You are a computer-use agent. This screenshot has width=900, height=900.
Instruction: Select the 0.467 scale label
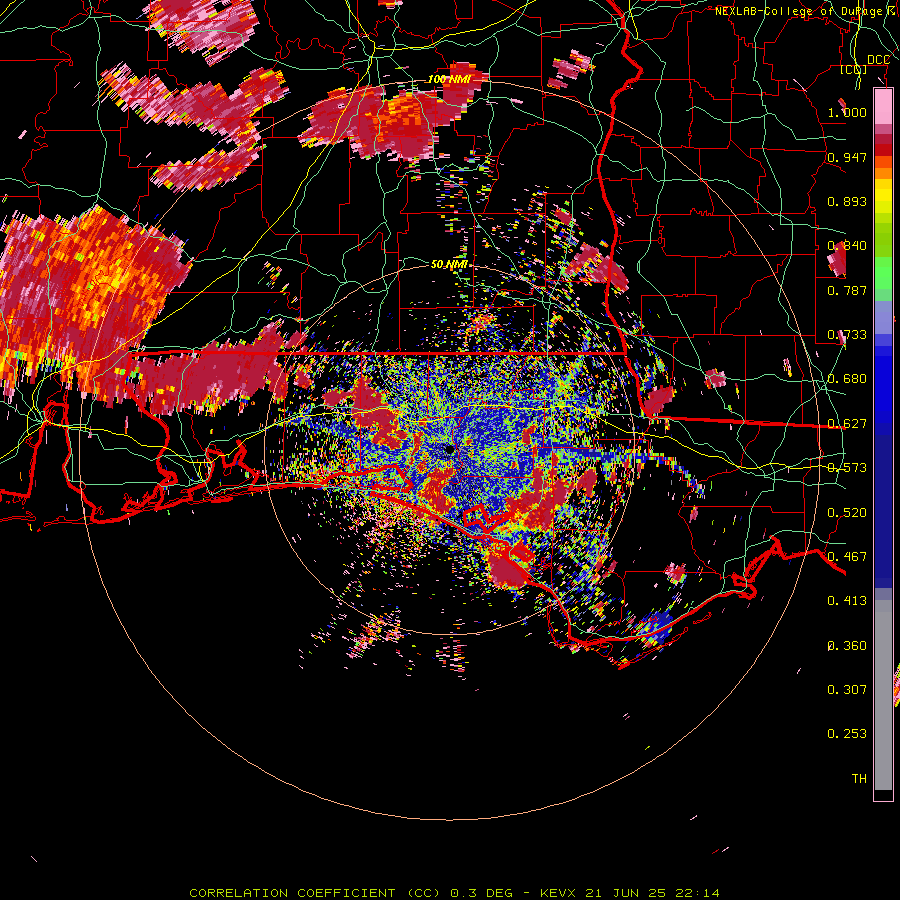click(847, 557)
